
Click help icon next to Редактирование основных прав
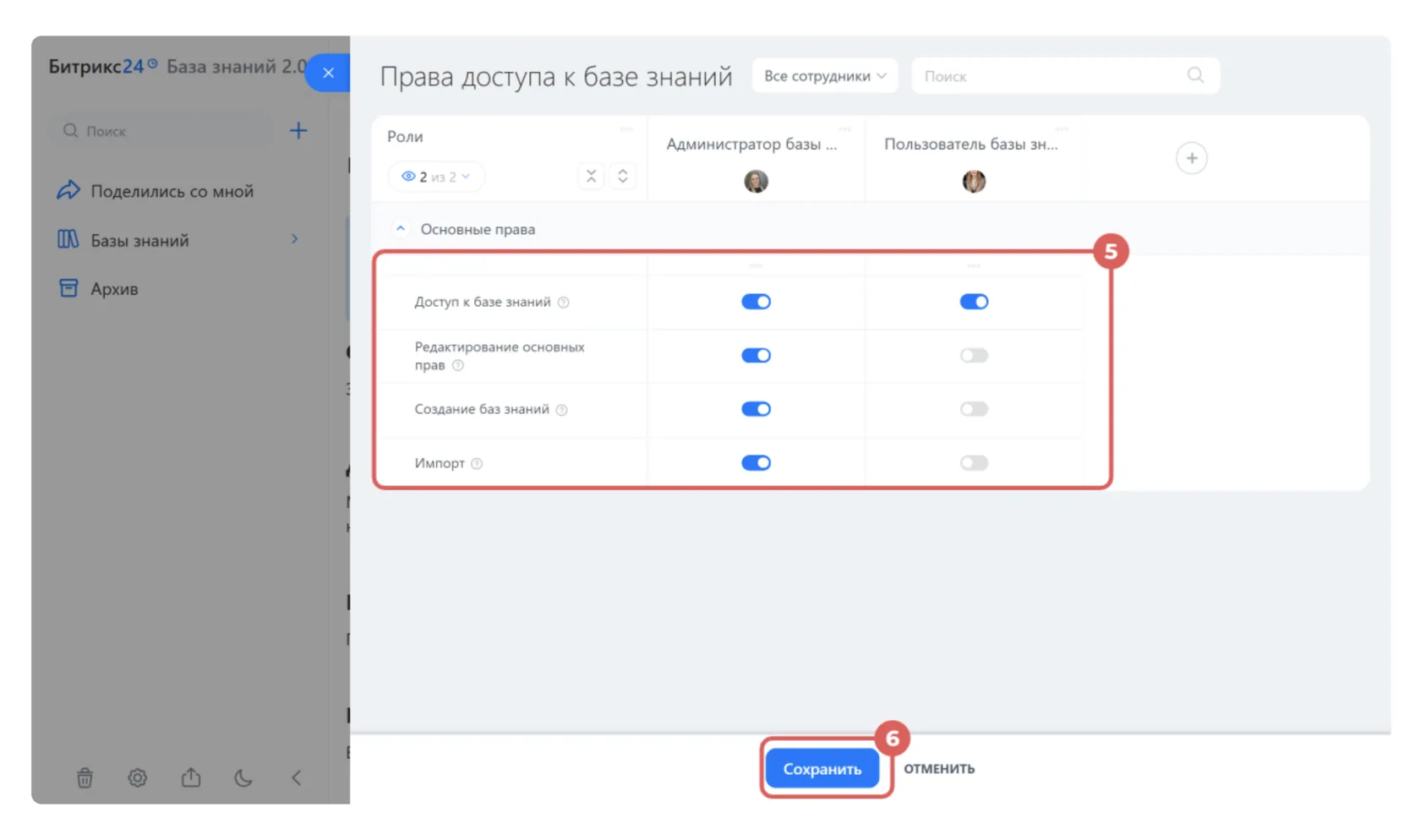[x=458, y=366]
